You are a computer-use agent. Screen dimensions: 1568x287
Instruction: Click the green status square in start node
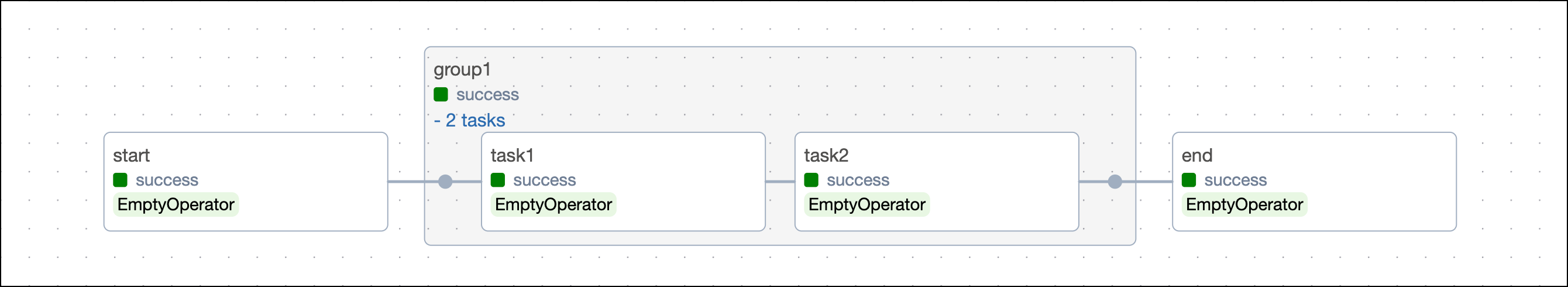tap(120, 180)
